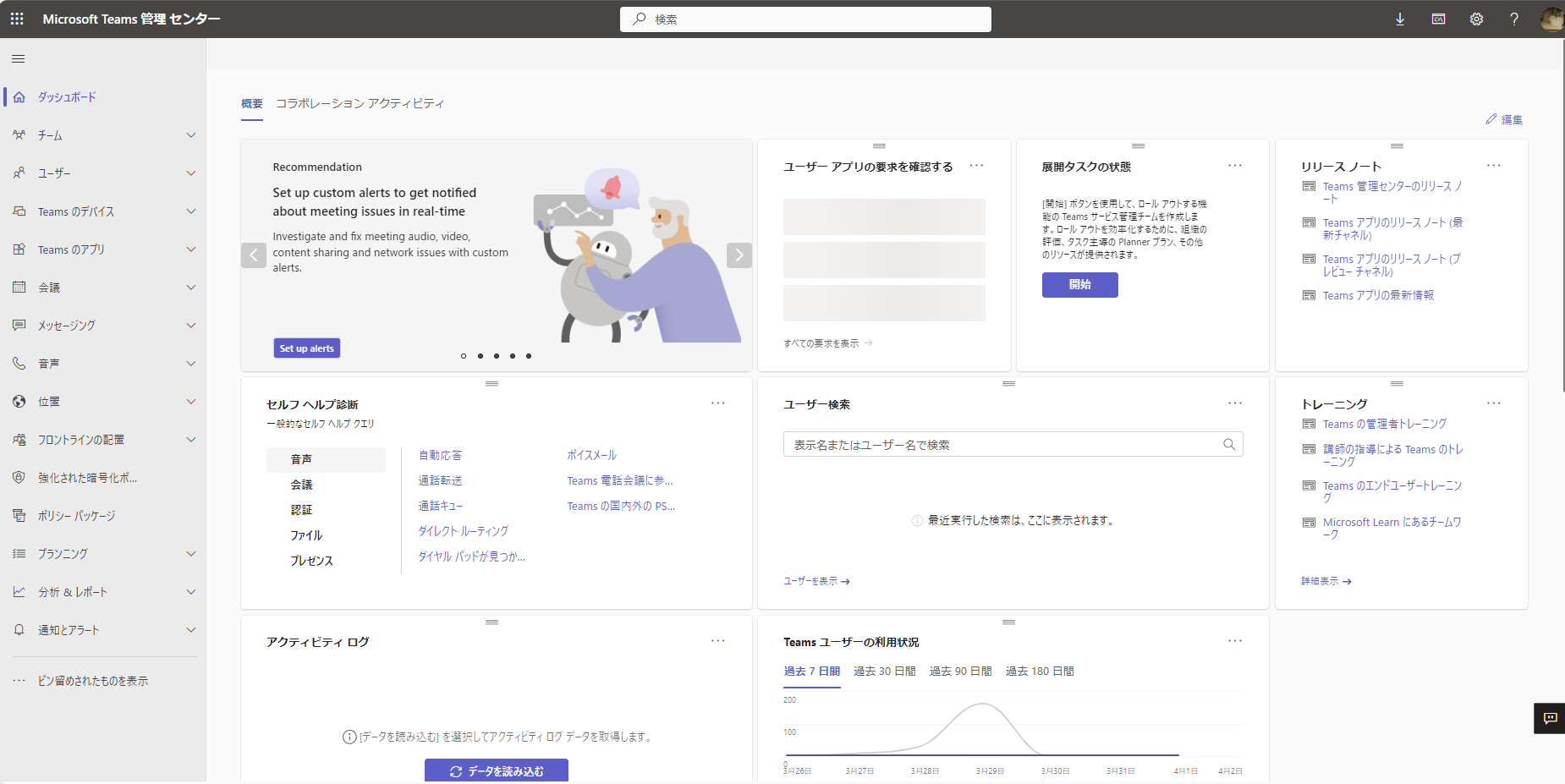Open the 自動応答 diagnostic link

(440, 455)
